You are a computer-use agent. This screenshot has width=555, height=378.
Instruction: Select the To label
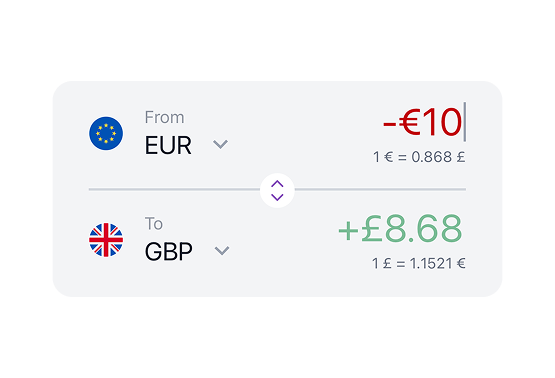pyautogui.click(x=154, y=224)
